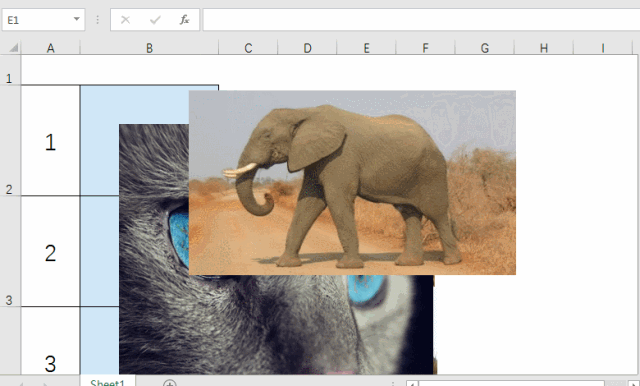
Task: Select column E header
Action: tap(366, 48)
